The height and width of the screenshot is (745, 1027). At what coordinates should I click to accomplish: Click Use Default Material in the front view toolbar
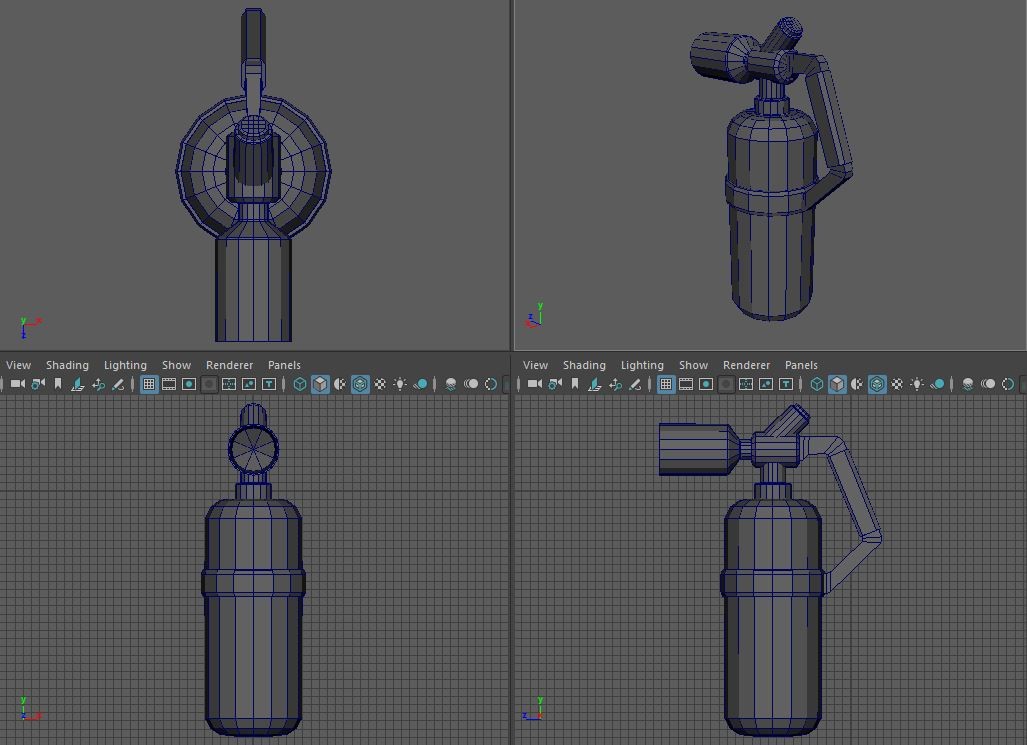pos(339,384)
